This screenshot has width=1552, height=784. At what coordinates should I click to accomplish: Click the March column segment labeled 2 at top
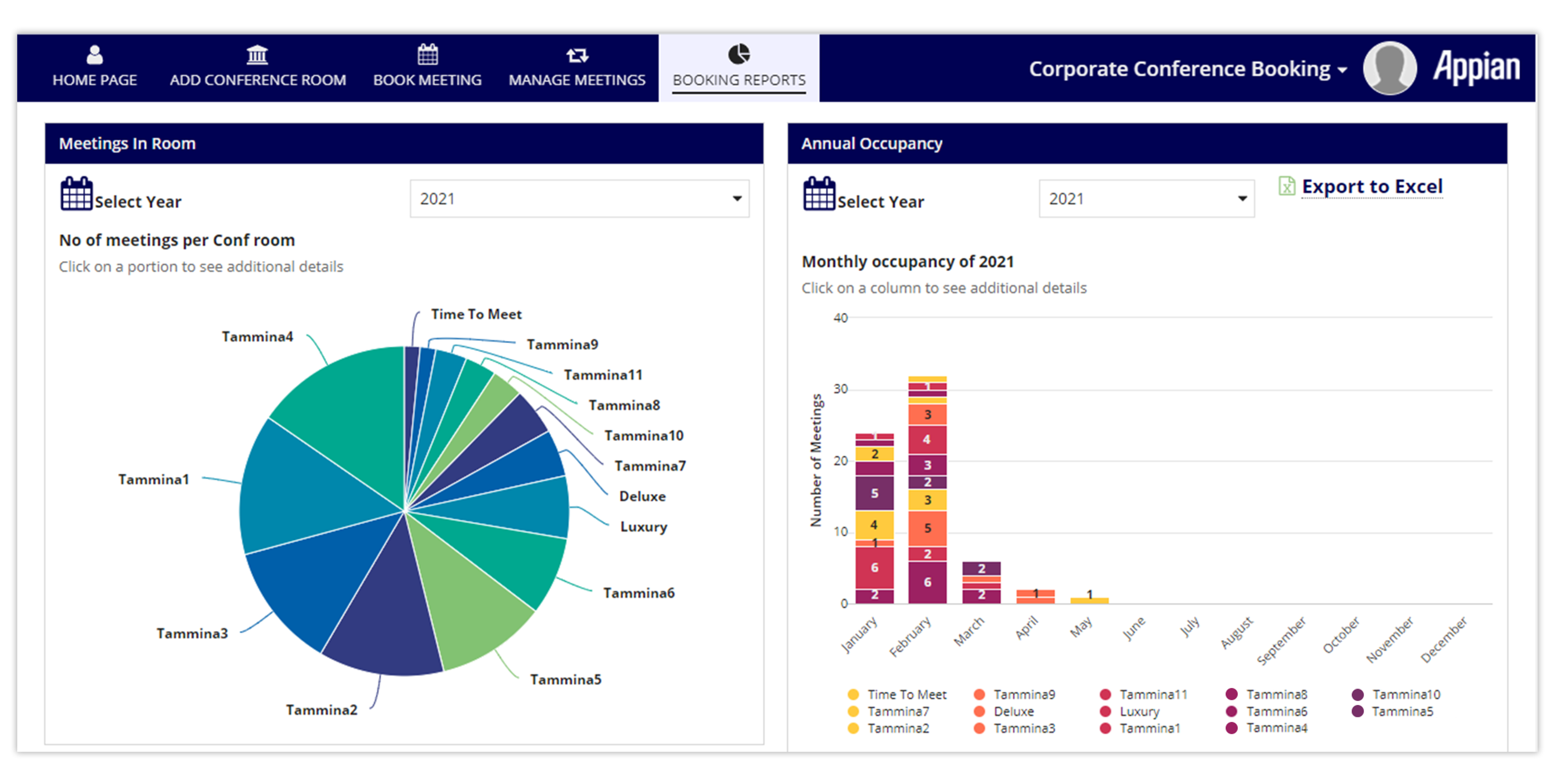(981, 568)
